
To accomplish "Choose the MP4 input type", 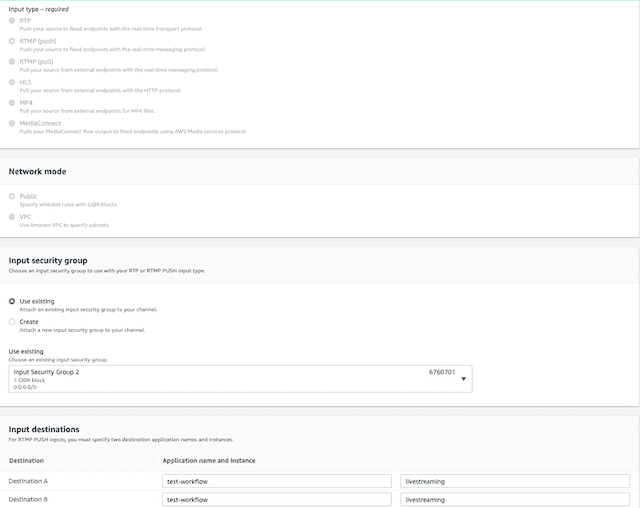I will click(x=12, y=103).
